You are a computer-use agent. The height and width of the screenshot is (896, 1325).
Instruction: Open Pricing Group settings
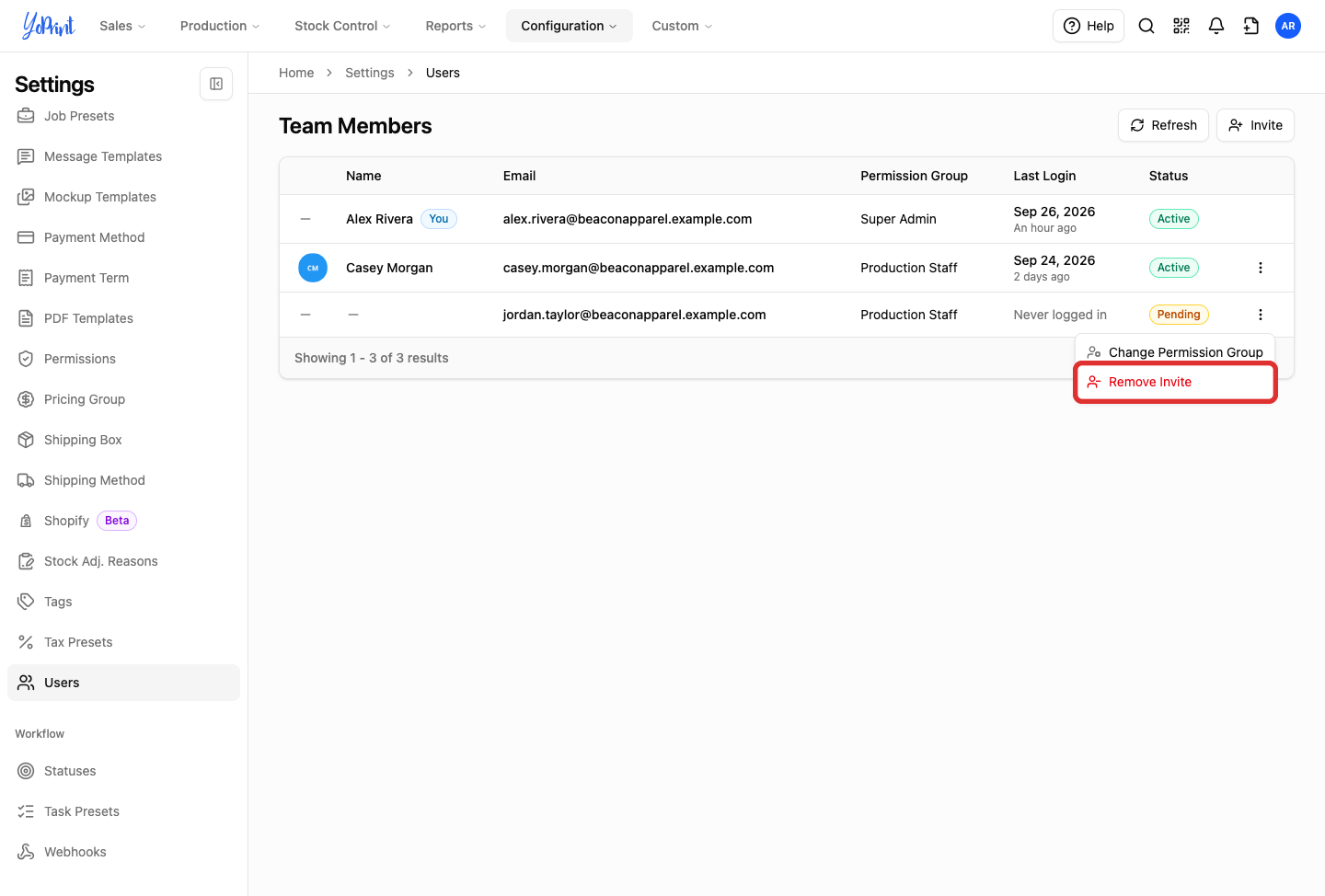click(123, 399)
